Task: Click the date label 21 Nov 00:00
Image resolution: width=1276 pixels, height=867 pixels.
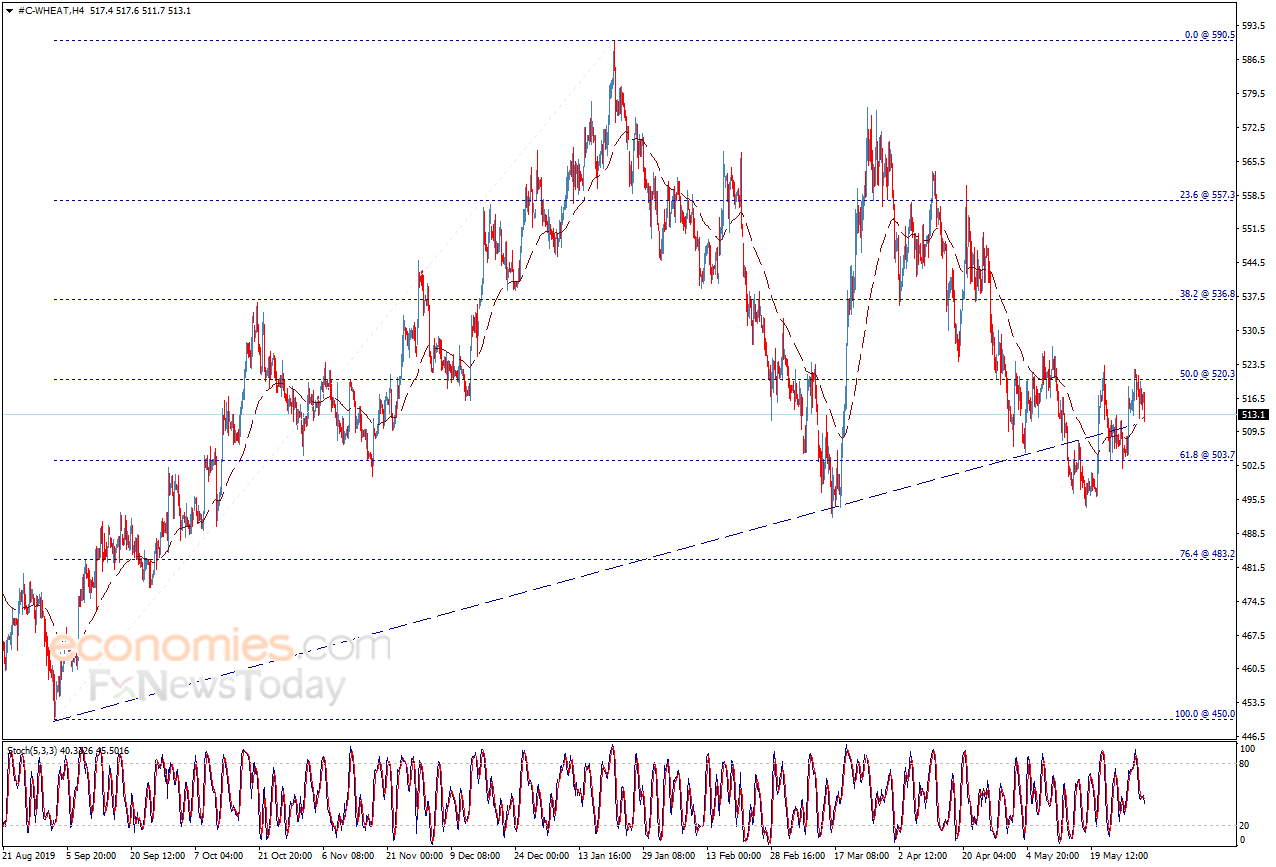Action: tap(413, 856)
